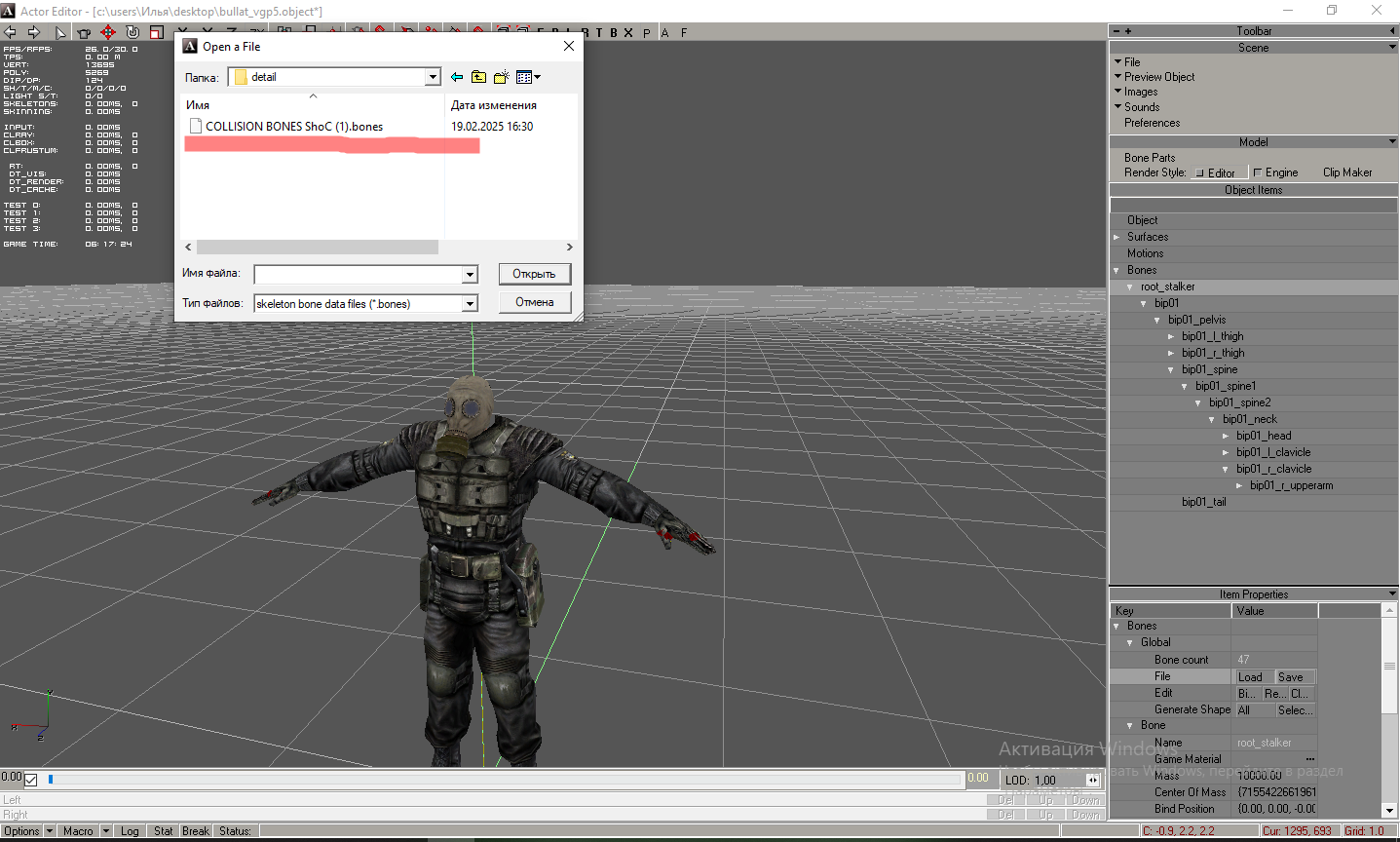
Task: Open Preferences in Scene panel
Action: tap(1152, 123)
